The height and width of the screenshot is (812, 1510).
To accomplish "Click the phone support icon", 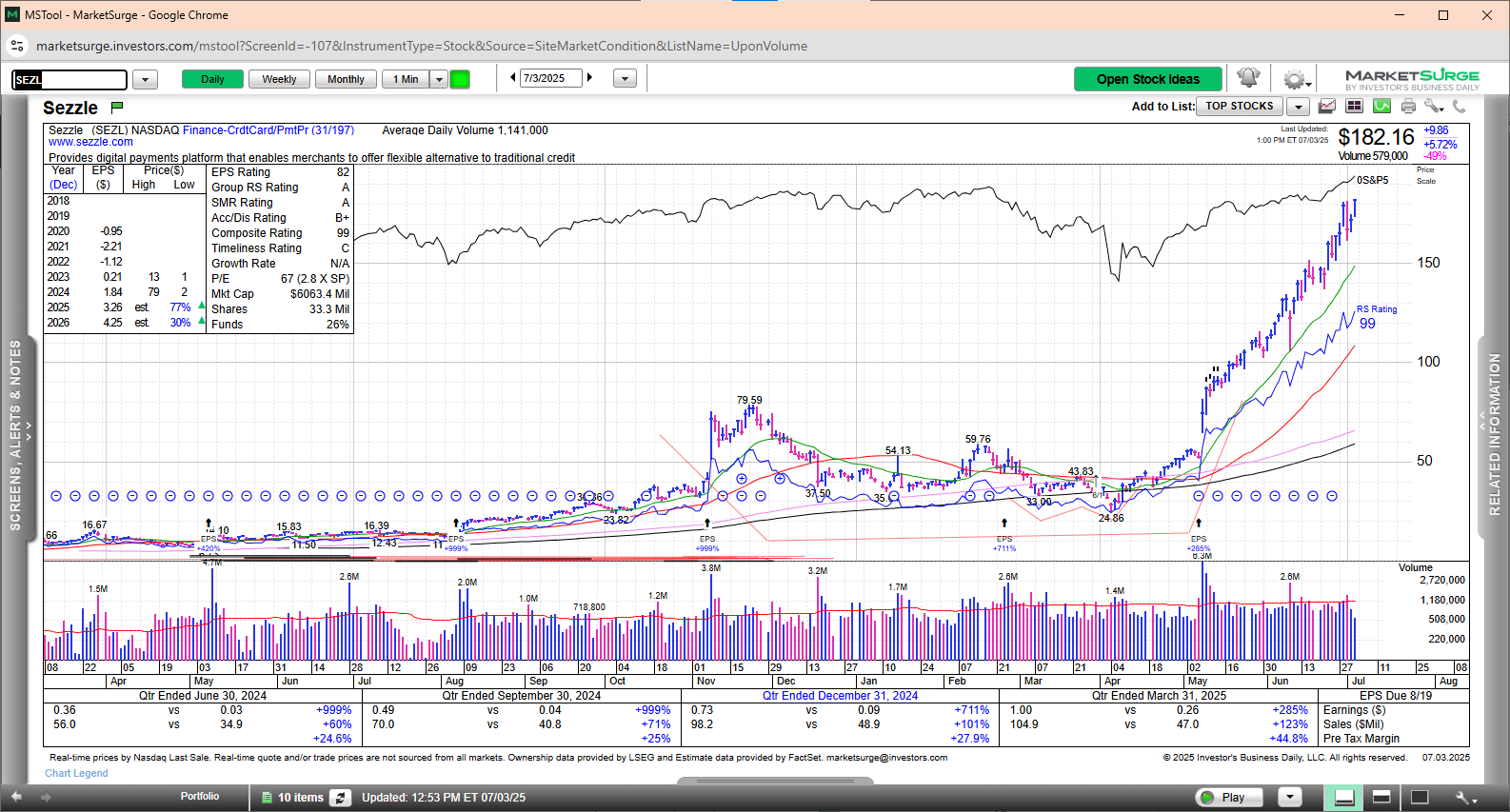I will [1459, 106].
